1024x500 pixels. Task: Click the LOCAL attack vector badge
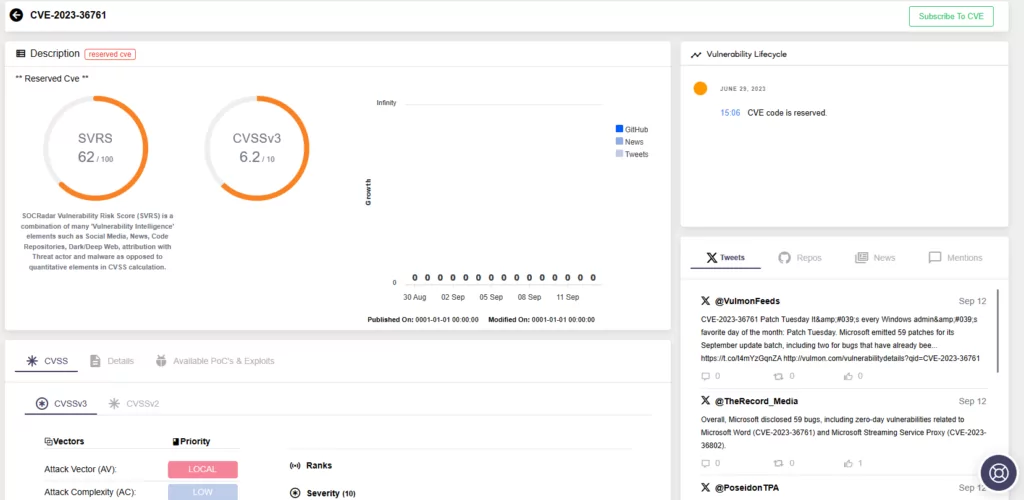pos(202,469)
